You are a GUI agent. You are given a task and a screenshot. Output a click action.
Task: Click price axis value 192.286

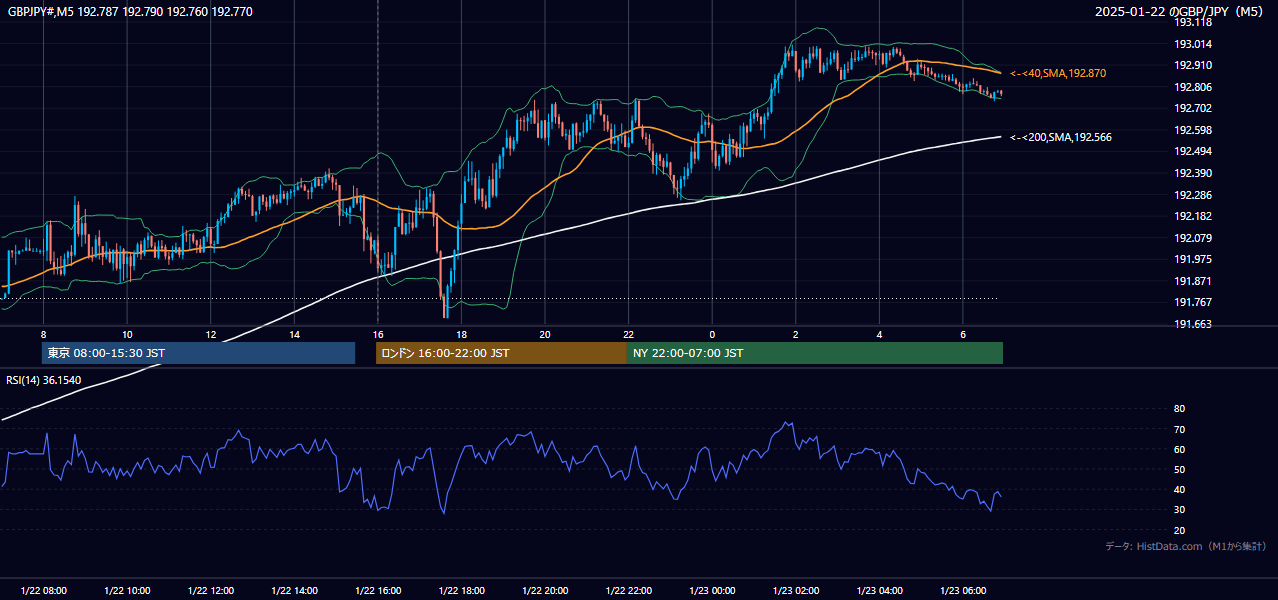(x=1193, y=195)
